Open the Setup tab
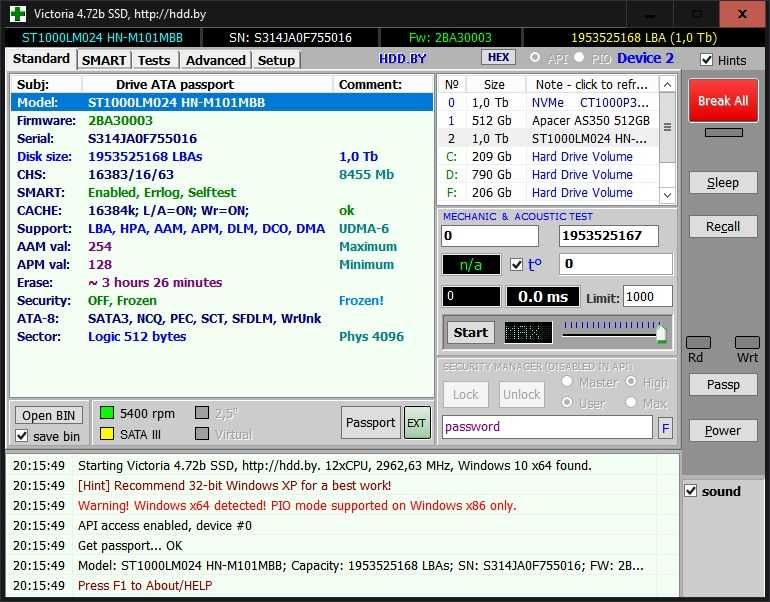Image resolution: width=770 pixels, height=602 pixels. pyautogui.click(x=276, y=60)
